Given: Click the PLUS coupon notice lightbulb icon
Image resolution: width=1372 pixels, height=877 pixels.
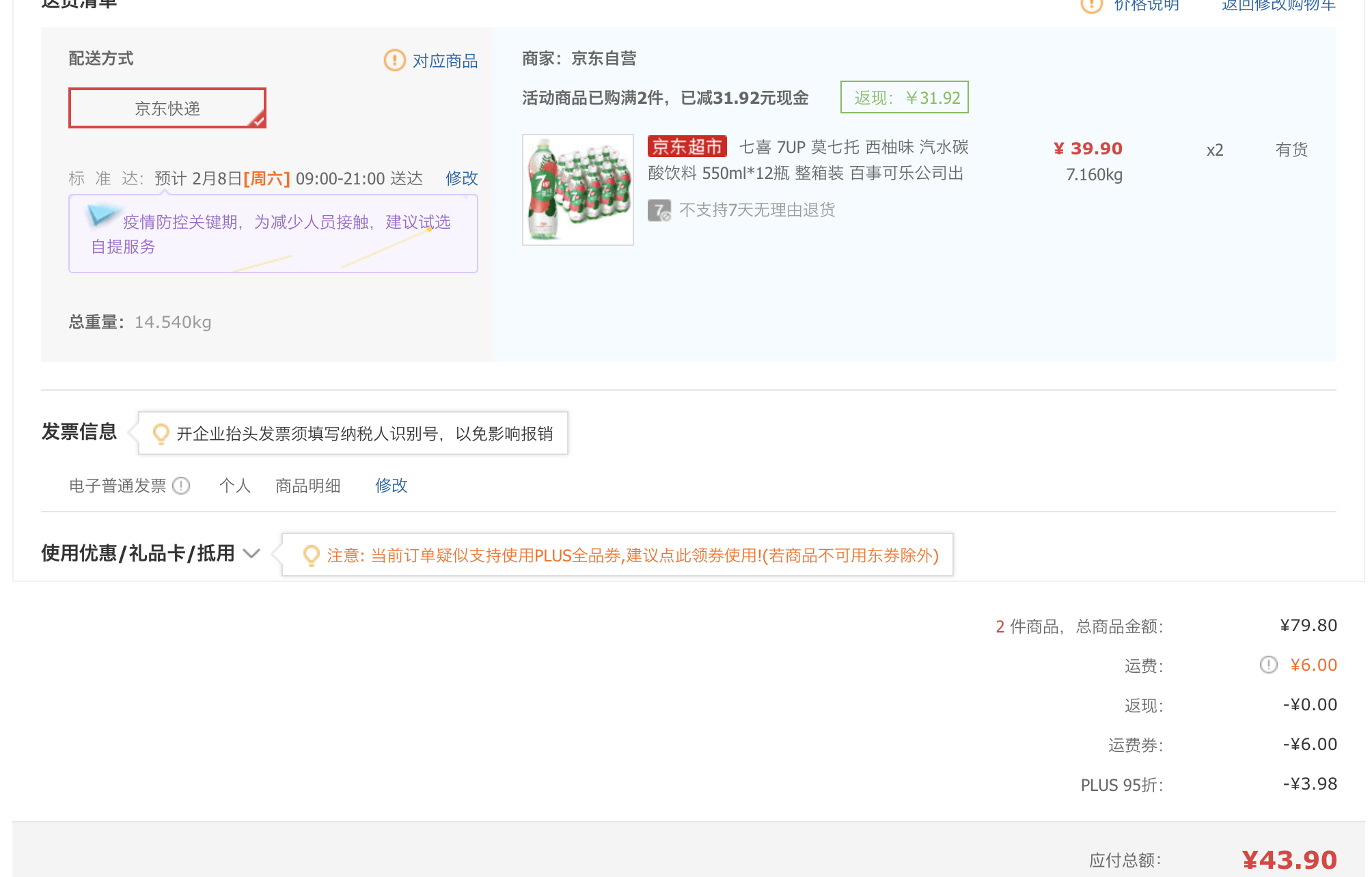Looking at the screenshot, I should point(312,555).
